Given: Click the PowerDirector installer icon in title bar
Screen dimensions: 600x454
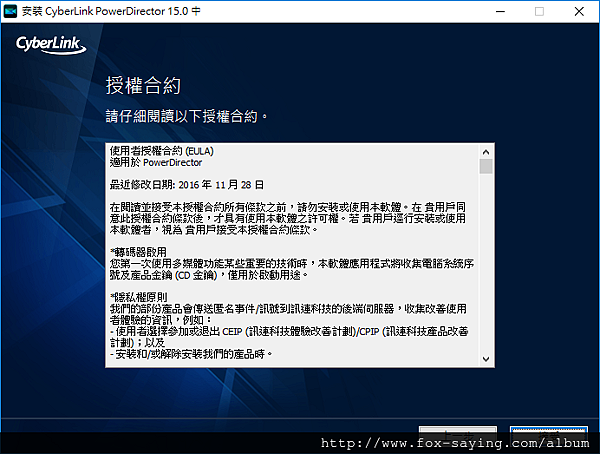Looking at the screenshot, I should (10, 11).
